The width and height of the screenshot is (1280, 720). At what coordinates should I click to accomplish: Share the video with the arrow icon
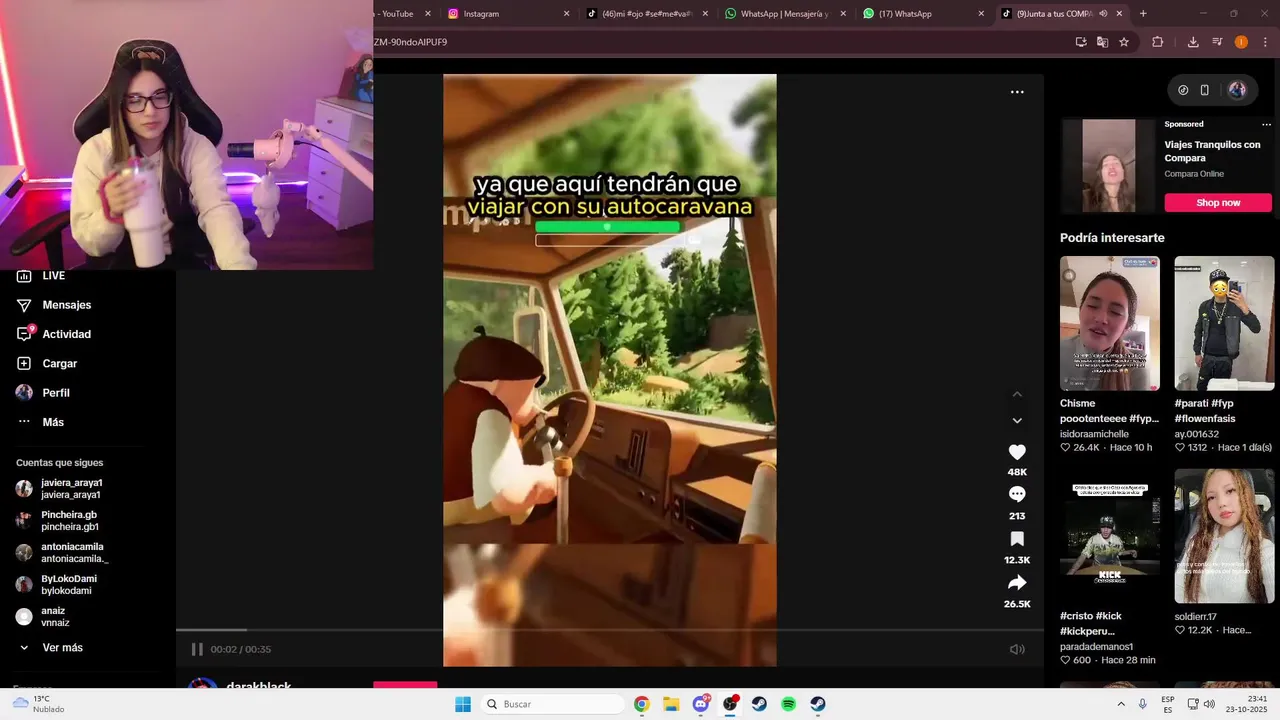click(1017, 583)
